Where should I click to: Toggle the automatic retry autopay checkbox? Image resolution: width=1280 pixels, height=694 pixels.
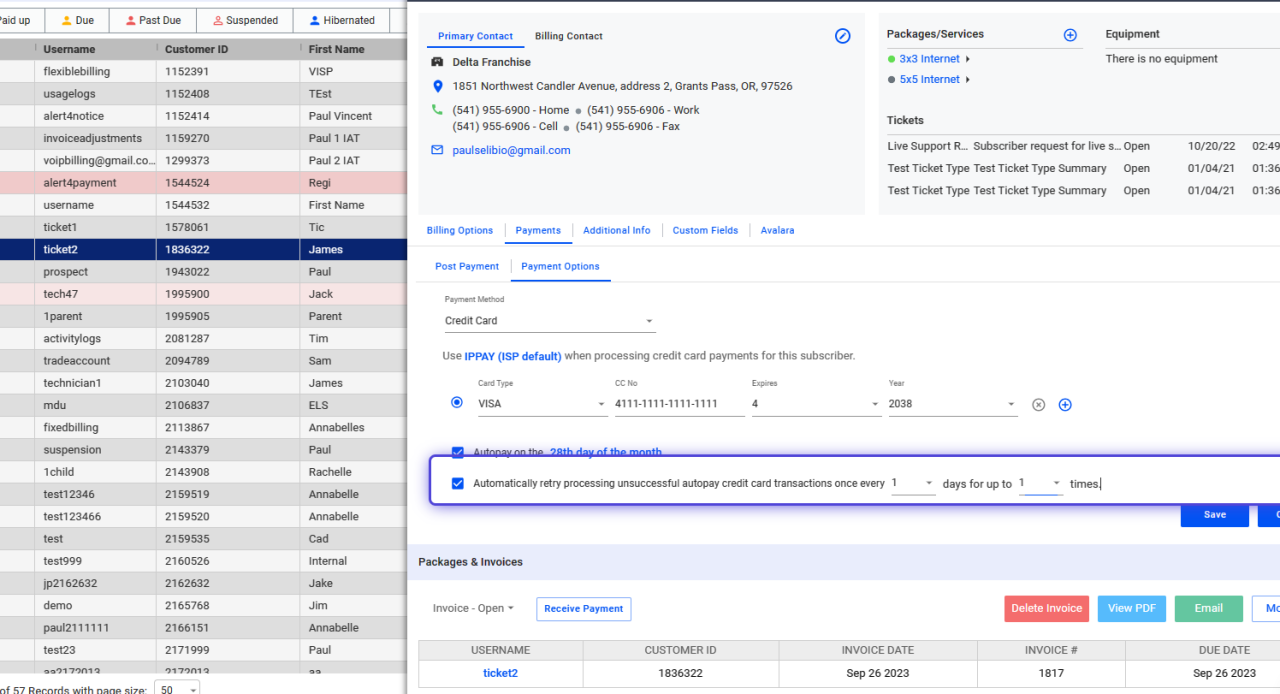[457, 483]
